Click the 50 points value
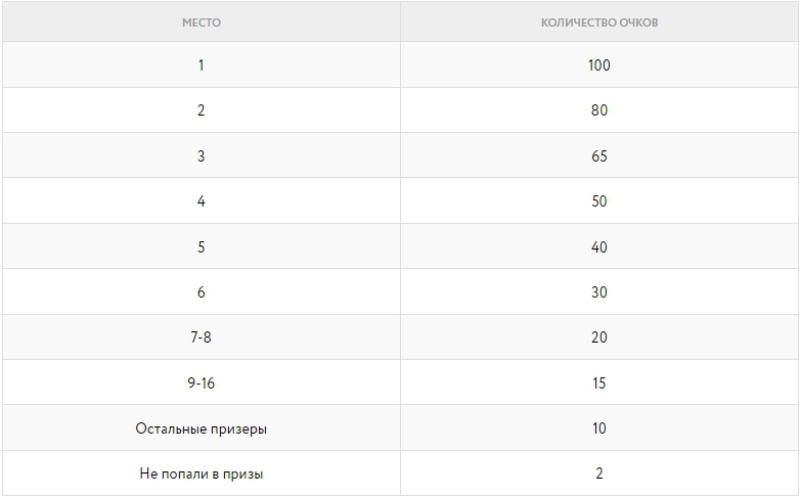Screen dimensions: 800x497 pos(599,202)
